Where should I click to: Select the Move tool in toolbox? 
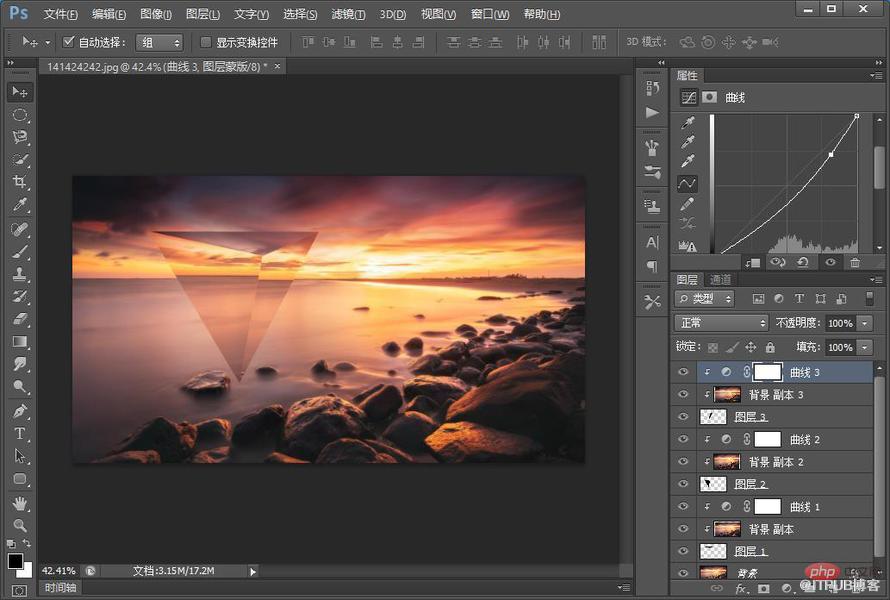pos(19,92)
